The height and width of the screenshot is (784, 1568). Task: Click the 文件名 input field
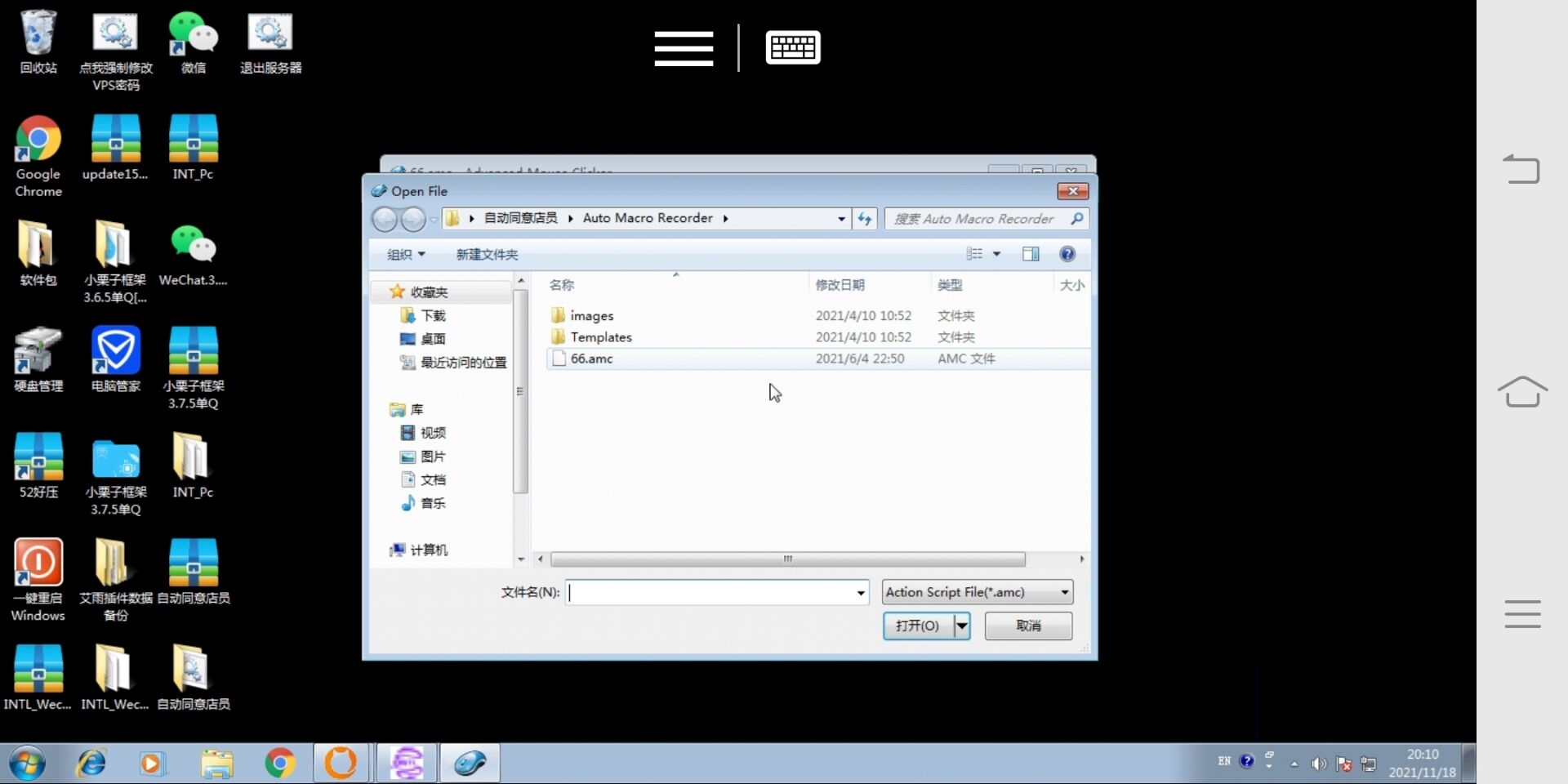(710, 593)
